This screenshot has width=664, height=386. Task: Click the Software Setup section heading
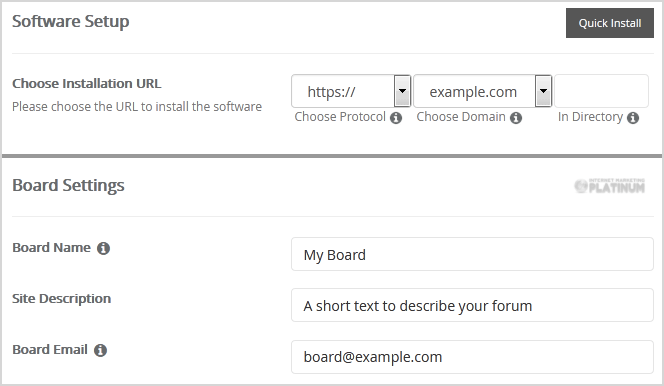coord(71,22)
